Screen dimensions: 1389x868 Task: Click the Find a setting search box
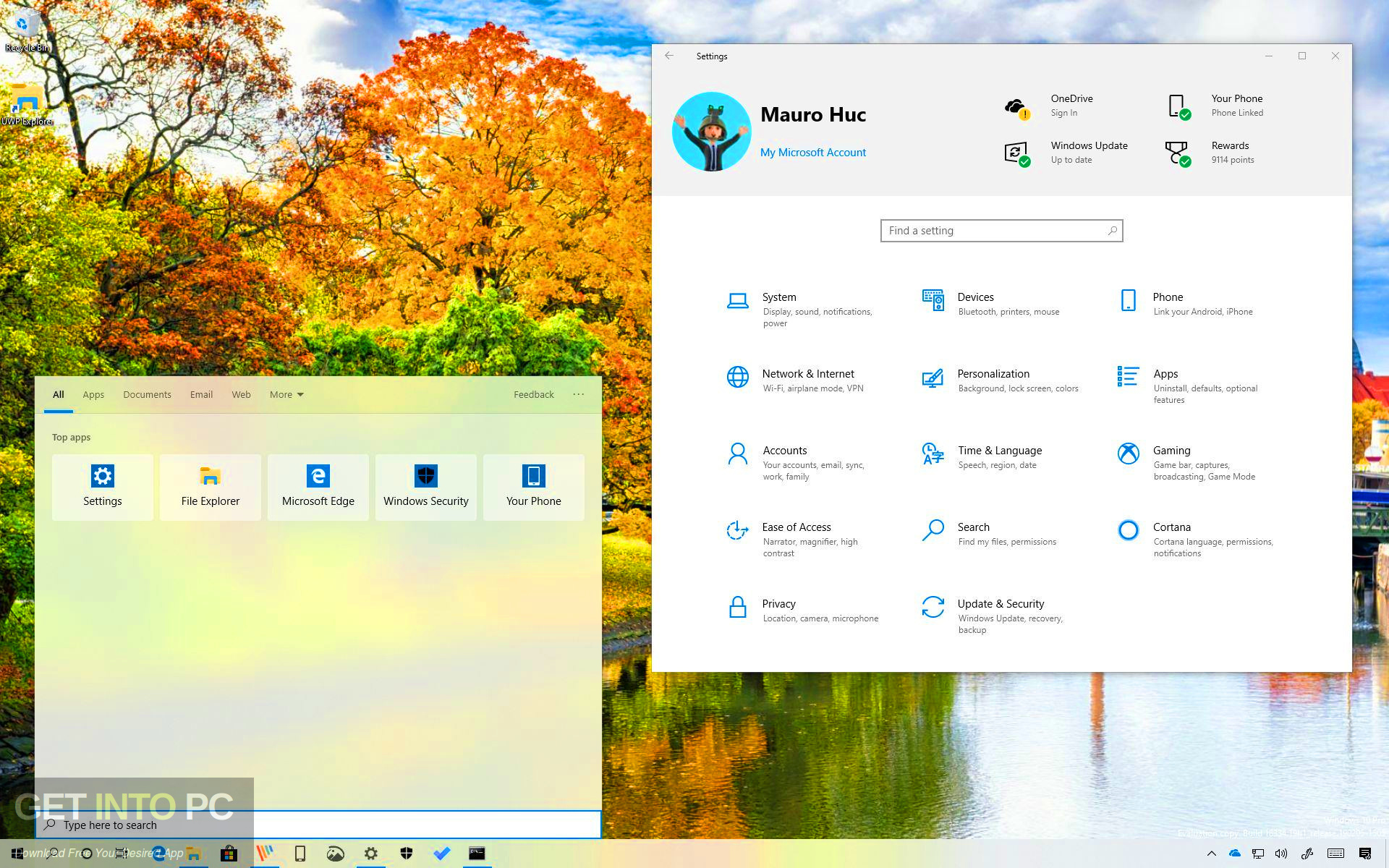tap(1001, 231)
